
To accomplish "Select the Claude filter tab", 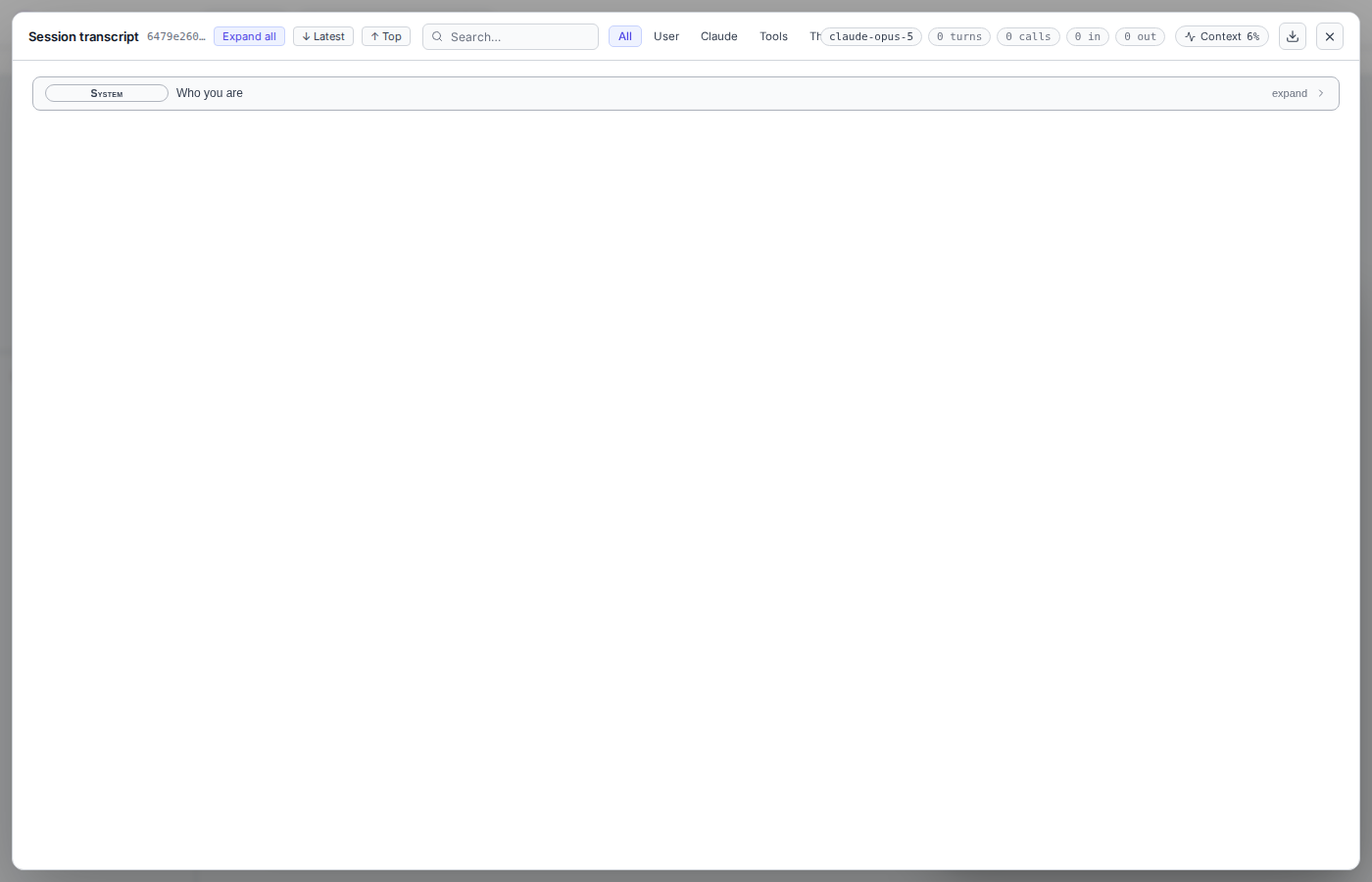I will [719, 36].
